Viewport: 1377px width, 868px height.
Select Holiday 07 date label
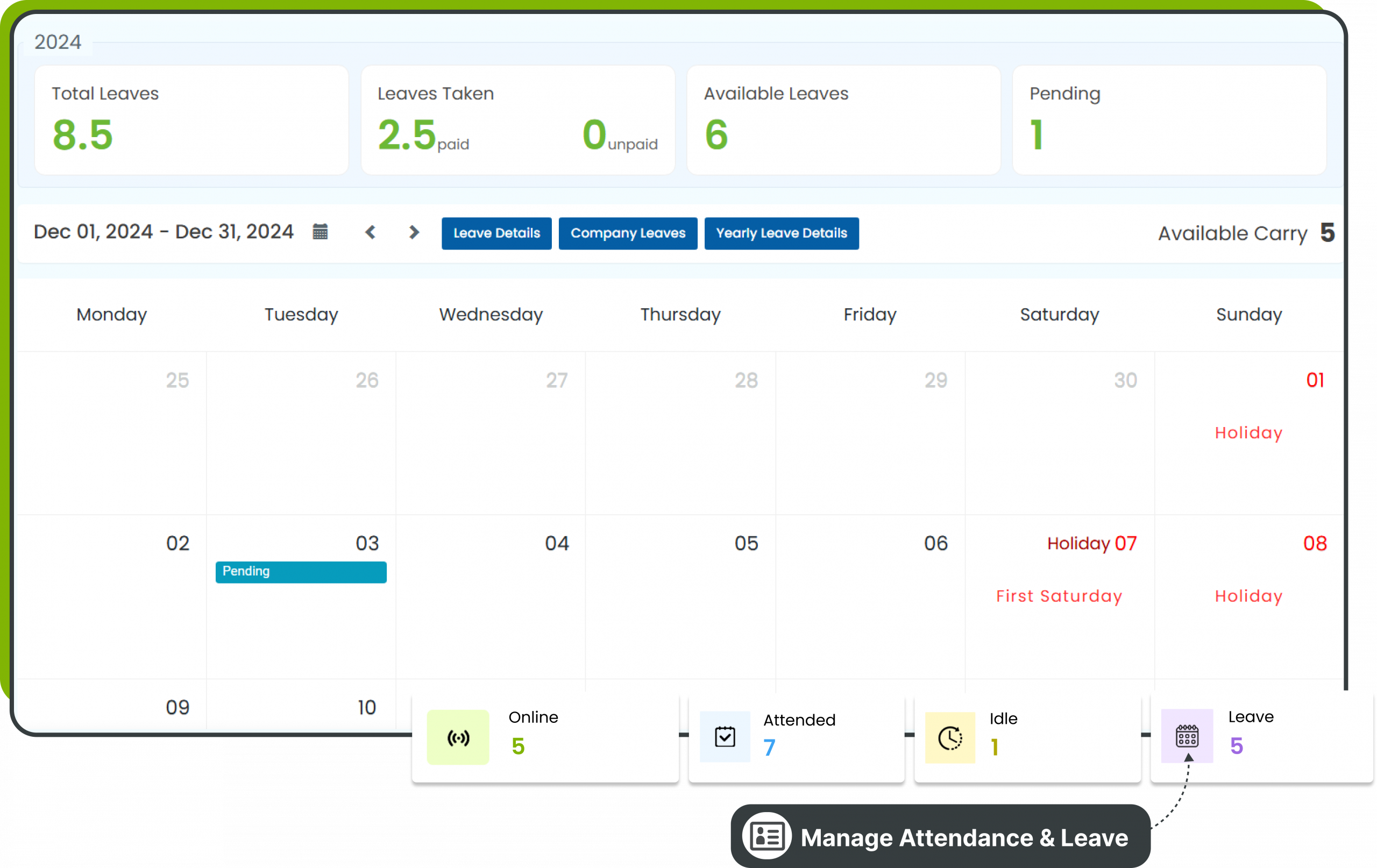1092,543
